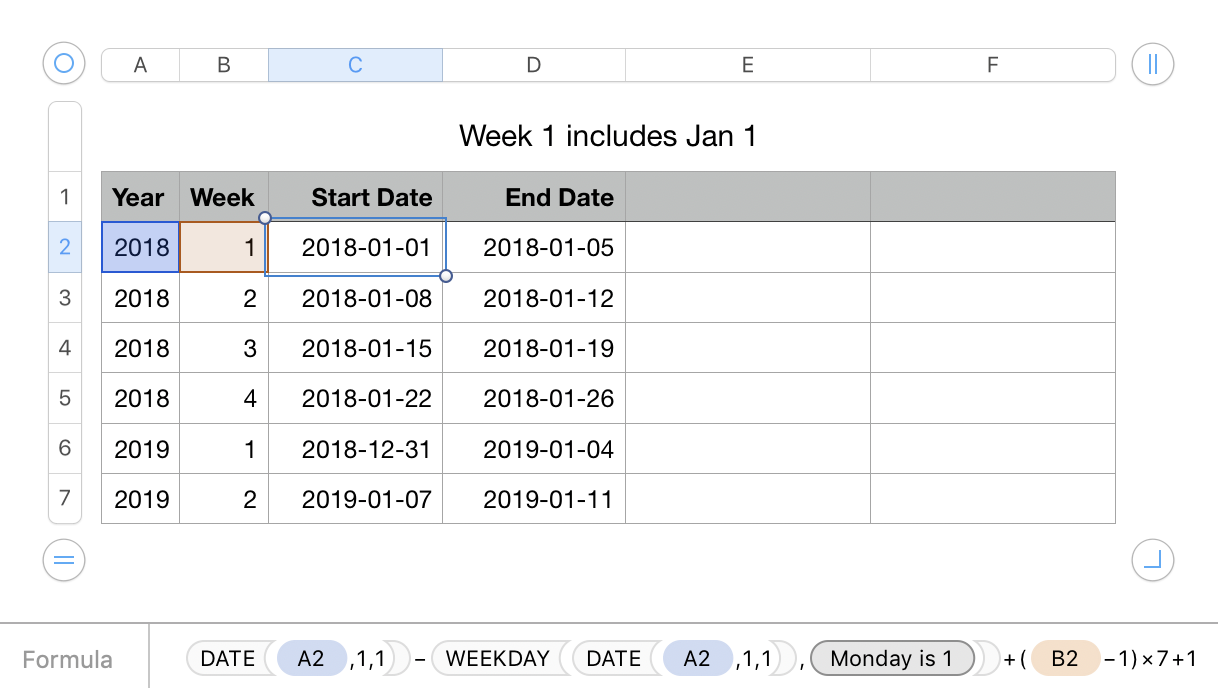Select row 5 header
Screen dimensions: 1218x688
click(65, 398)
